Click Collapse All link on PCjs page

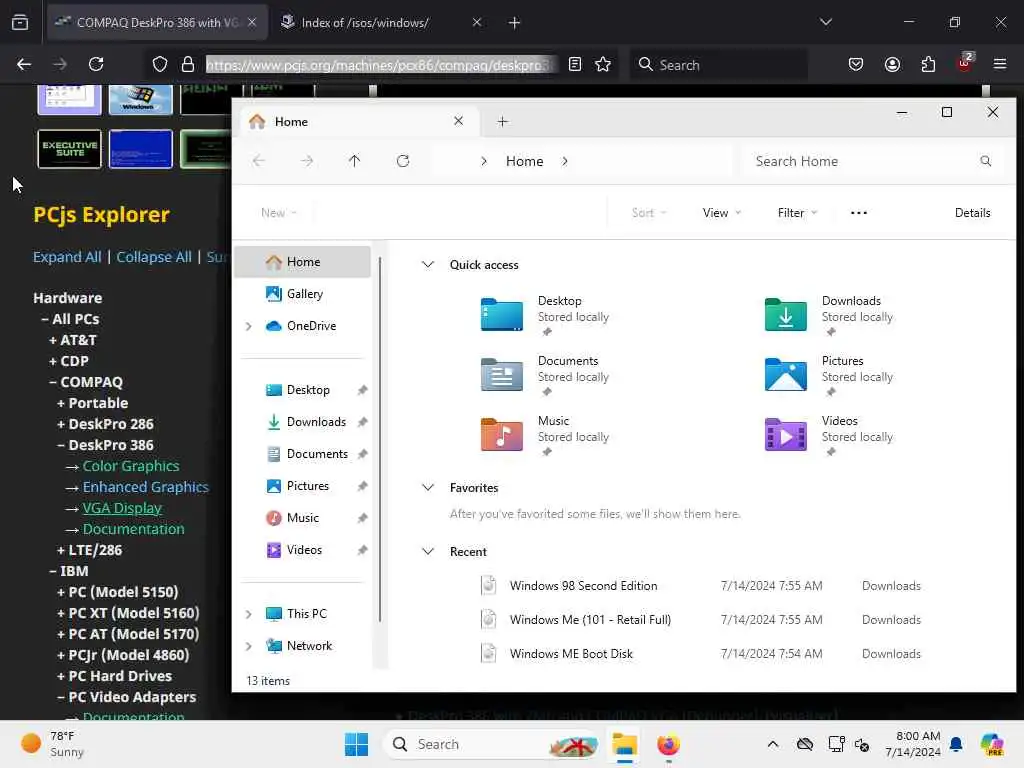[153, 257]
